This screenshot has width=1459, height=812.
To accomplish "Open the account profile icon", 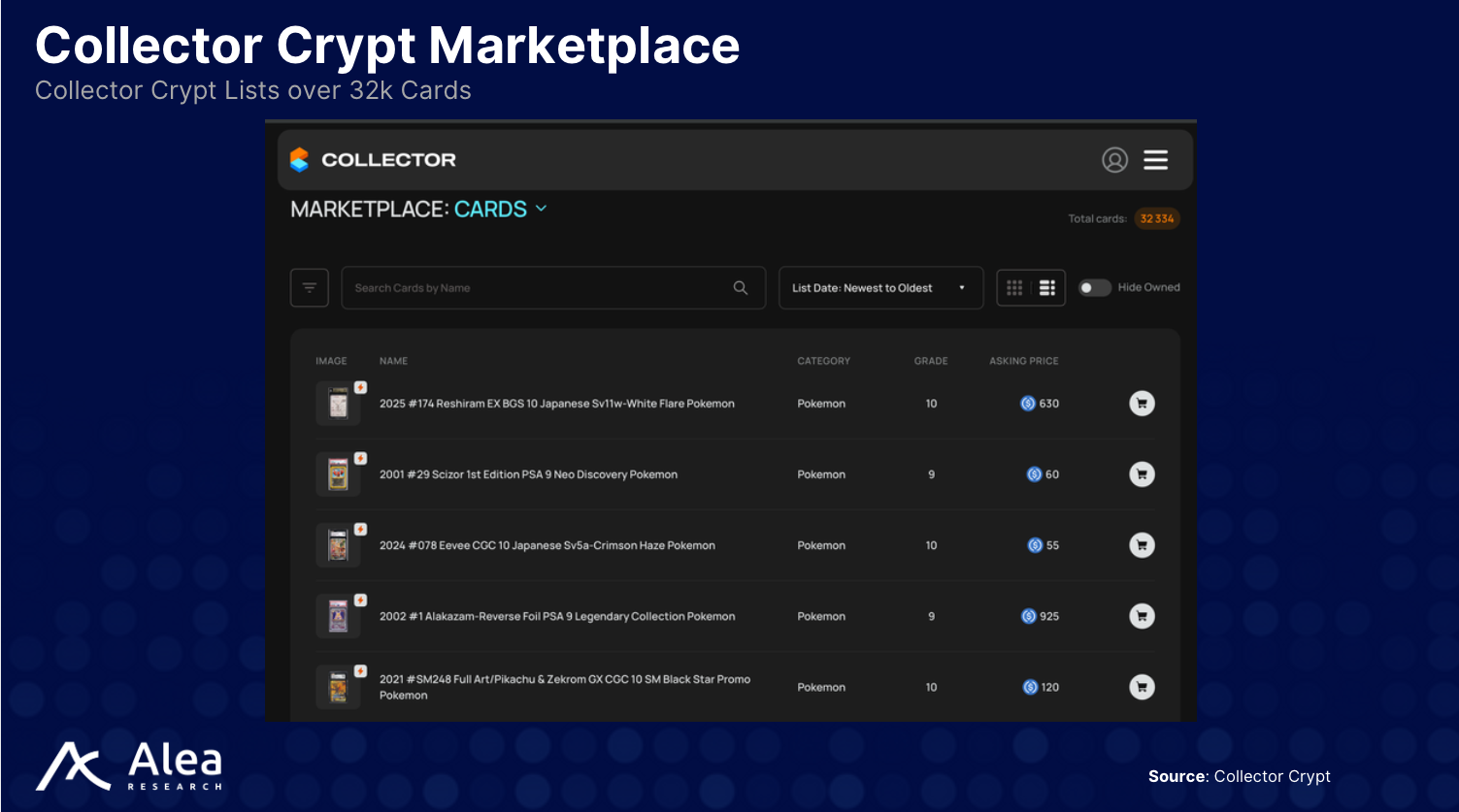I will 1115,160.
